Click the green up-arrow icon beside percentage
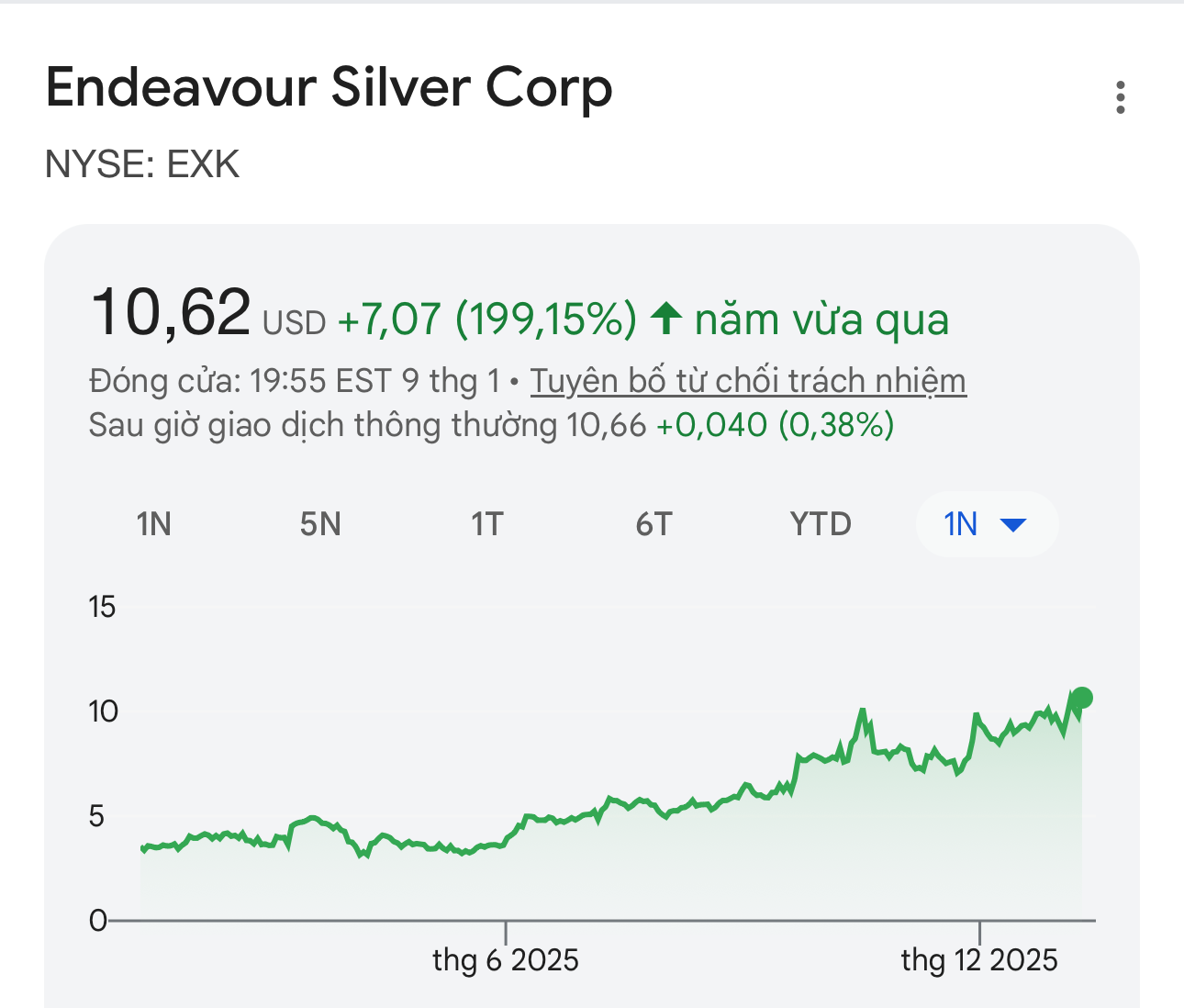Viewport: 1184px width, 1008px height. [666, 319]
